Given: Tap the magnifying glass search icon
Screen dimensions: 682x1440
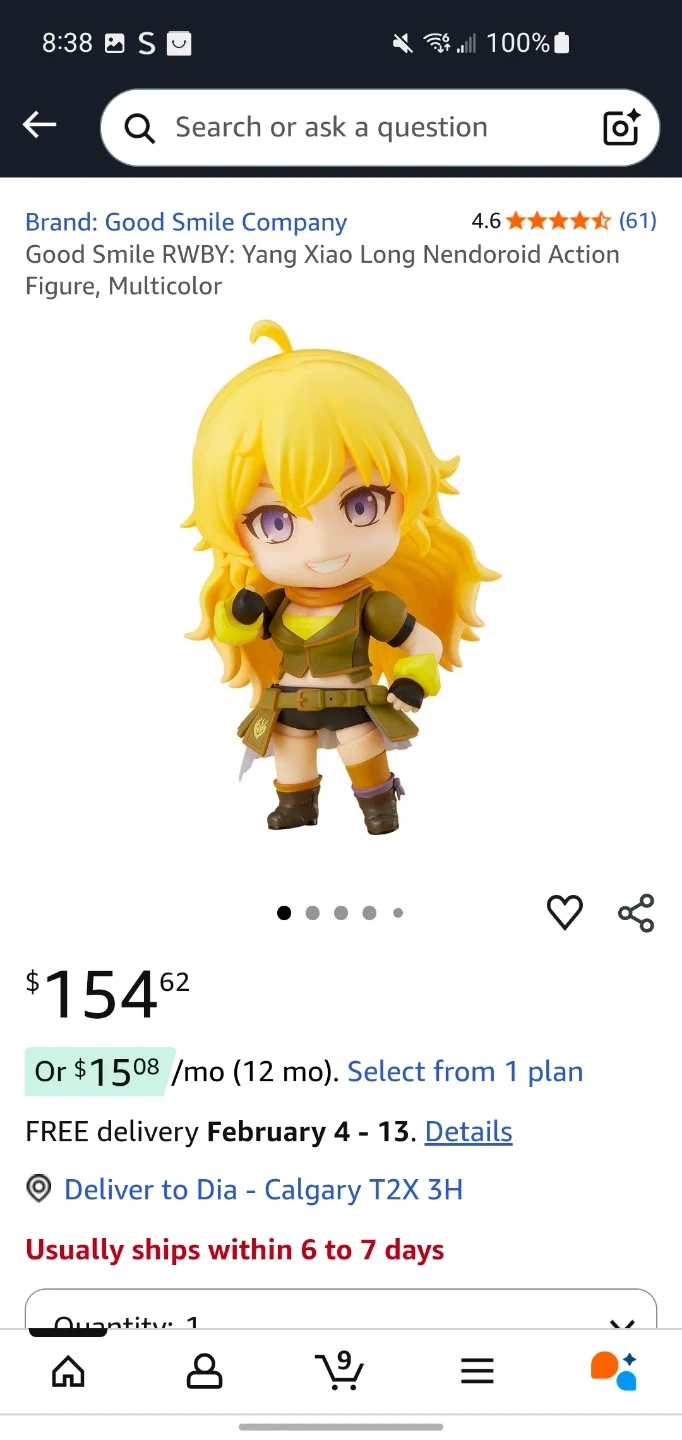Looking at the screenshot, I should point(140,128).
